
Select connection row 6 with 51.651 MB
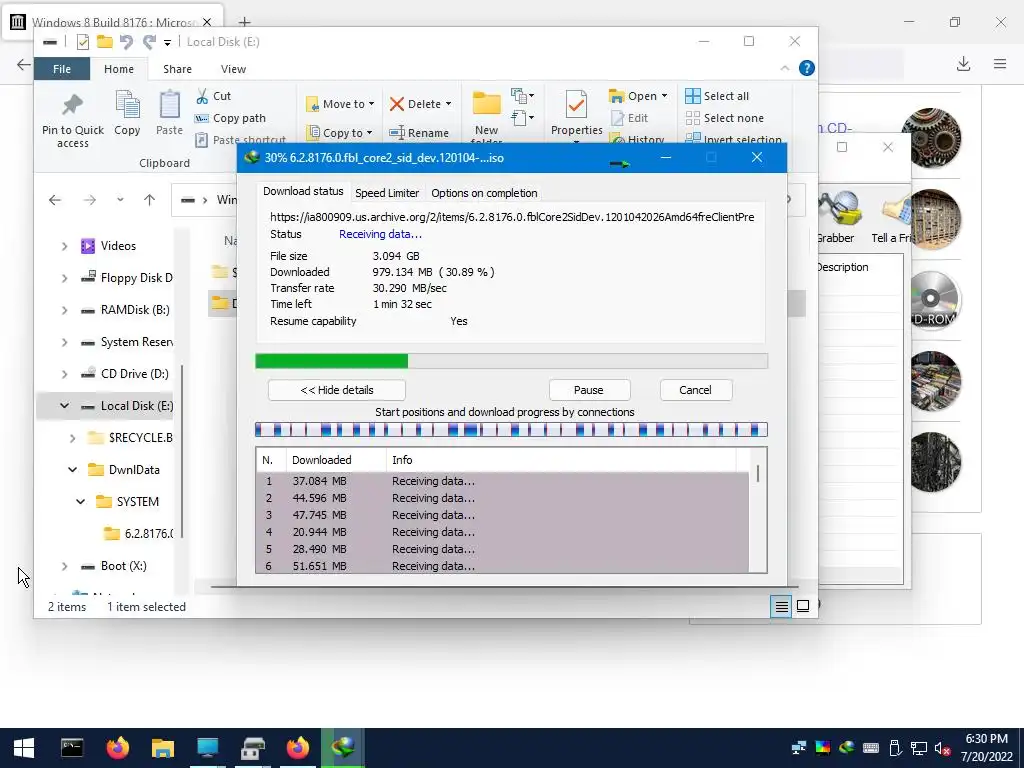click(502, 566)
